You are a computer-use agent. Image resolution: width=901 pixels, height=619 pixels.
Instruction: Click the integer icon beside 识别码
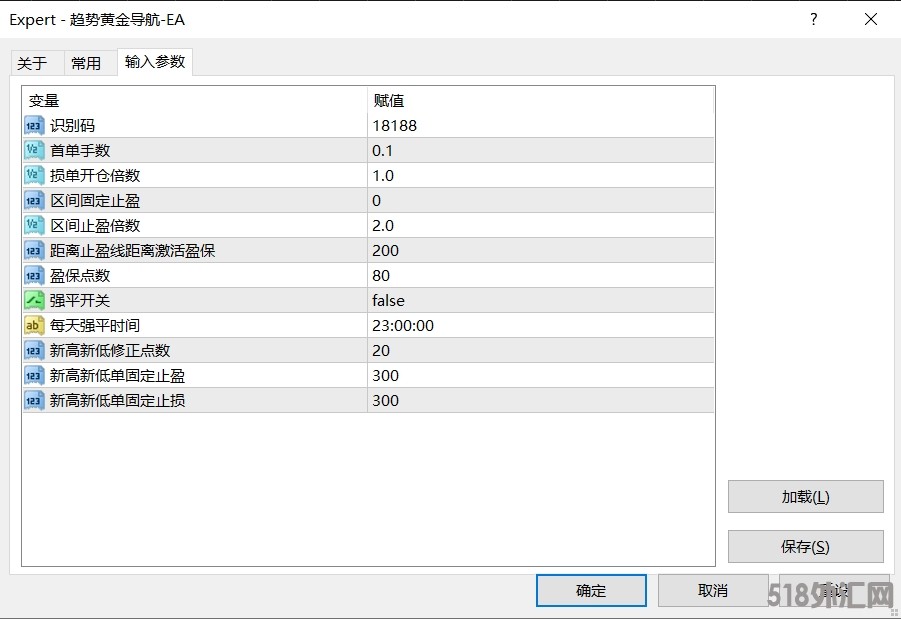point(34,126)
